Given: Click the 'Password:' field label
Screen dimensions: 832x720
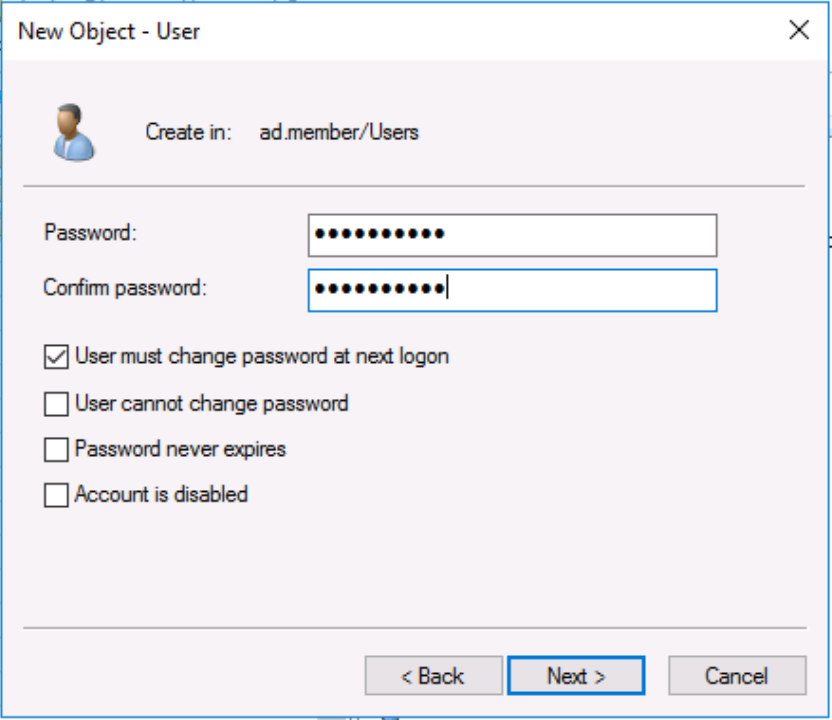Looking at the screenshot, I should point(90,233).
